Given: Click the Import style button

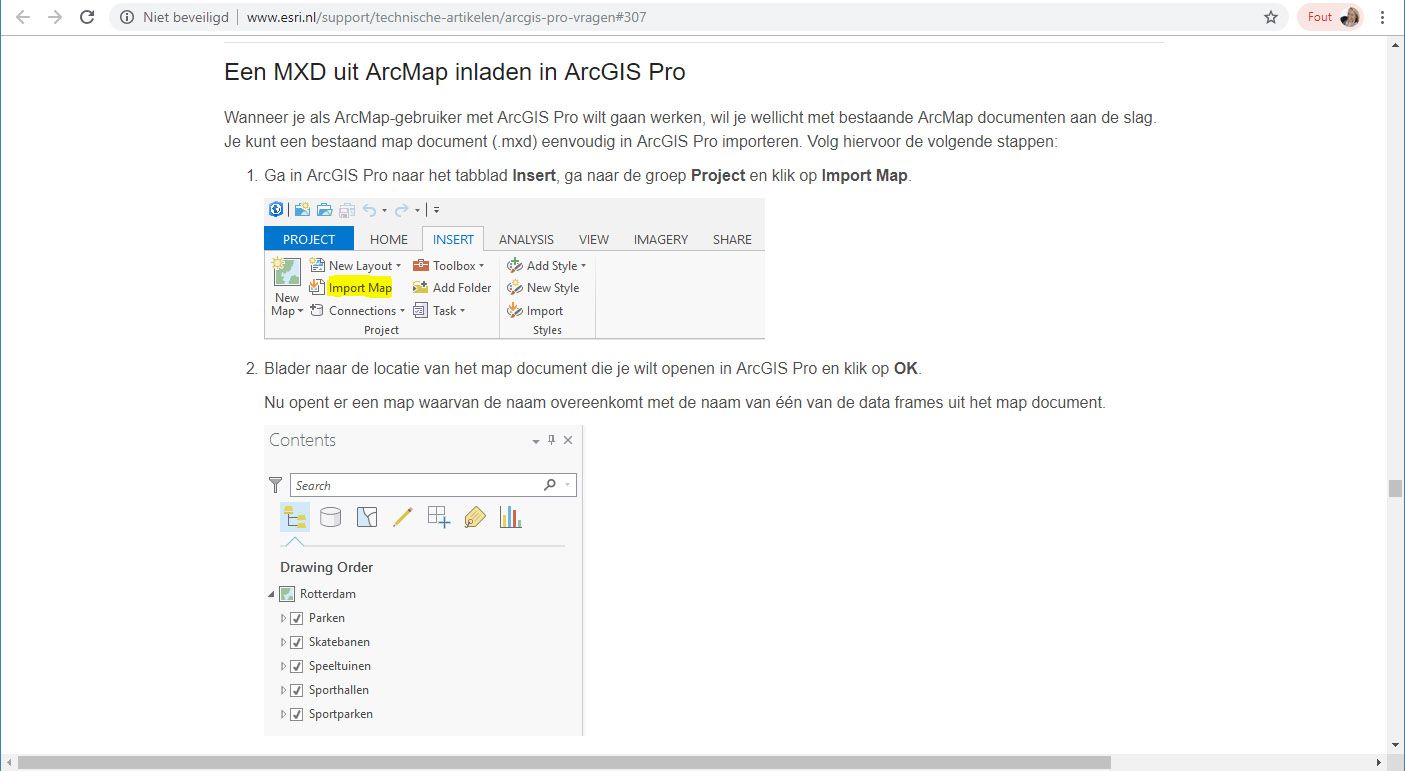Looking at the screenshot, I should pyautogui.click(x=535, y=311).
